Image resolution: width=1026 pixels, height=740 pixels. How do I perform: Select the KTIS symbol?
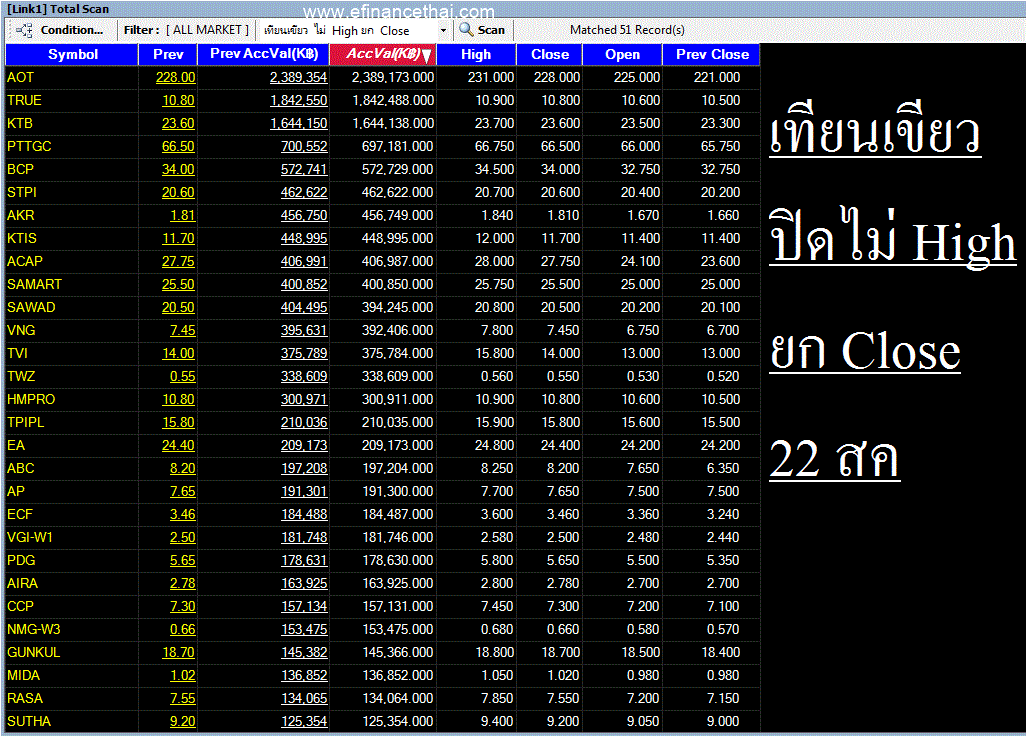(22, 238)
